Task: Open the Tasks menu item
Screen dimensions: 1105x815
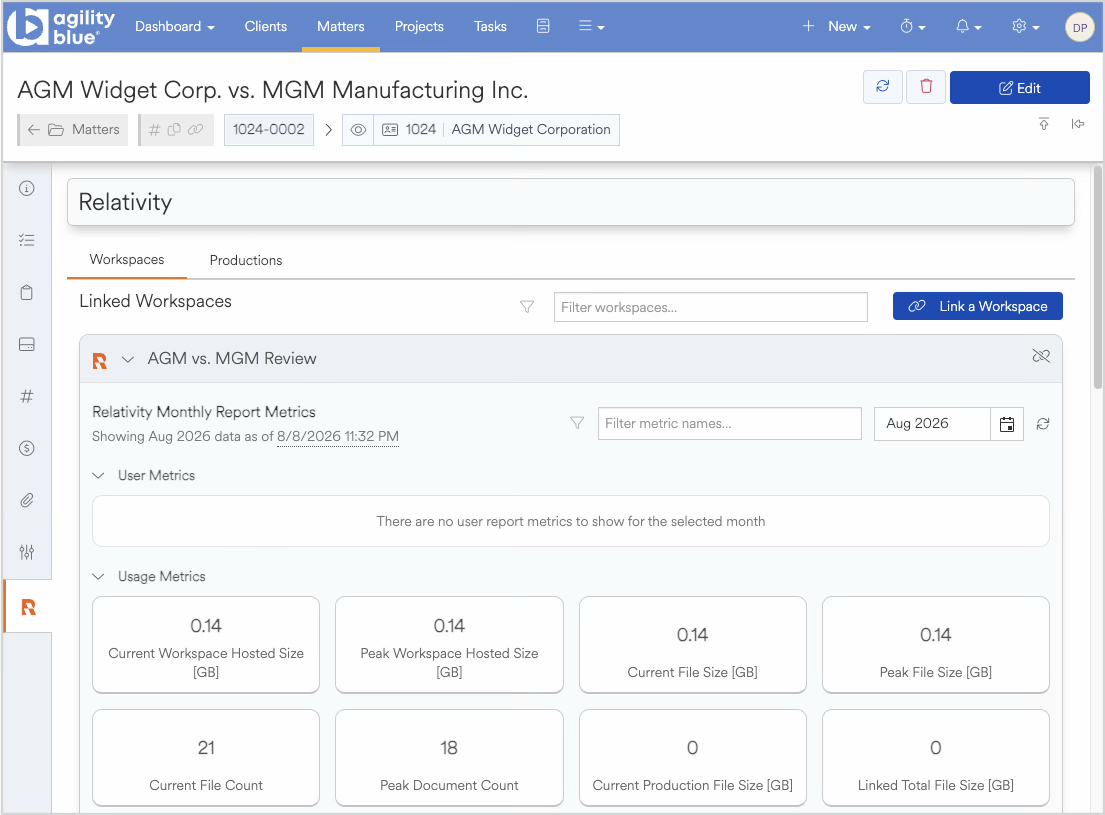Action: pyautogui.click(x=490, y=27)
